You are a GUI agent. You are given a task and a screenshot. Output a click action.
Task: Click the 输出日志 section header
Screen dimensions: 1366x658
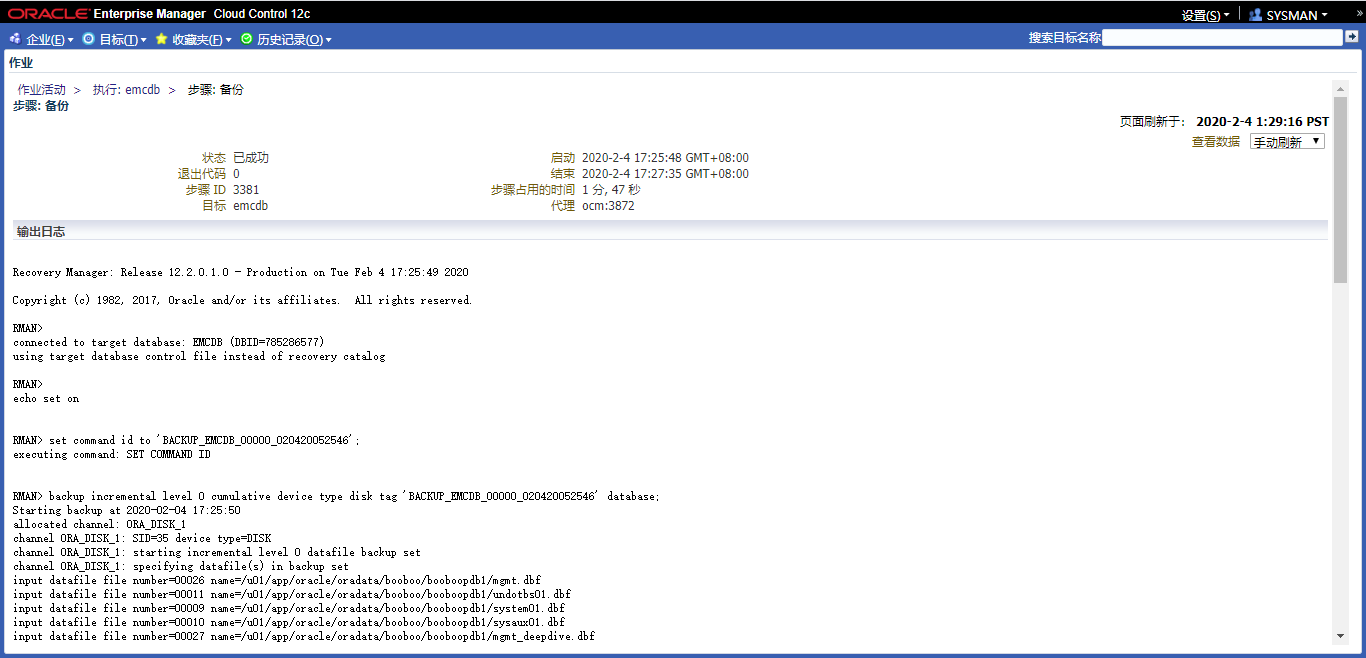(x=41, y=232)
